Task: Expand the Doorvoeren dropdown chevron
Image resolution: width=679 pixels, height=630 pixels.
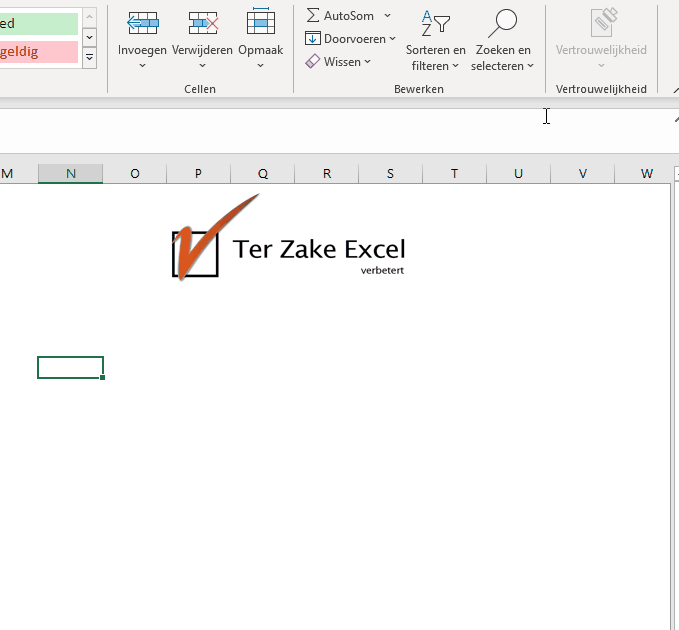Action: click(392, 39)
